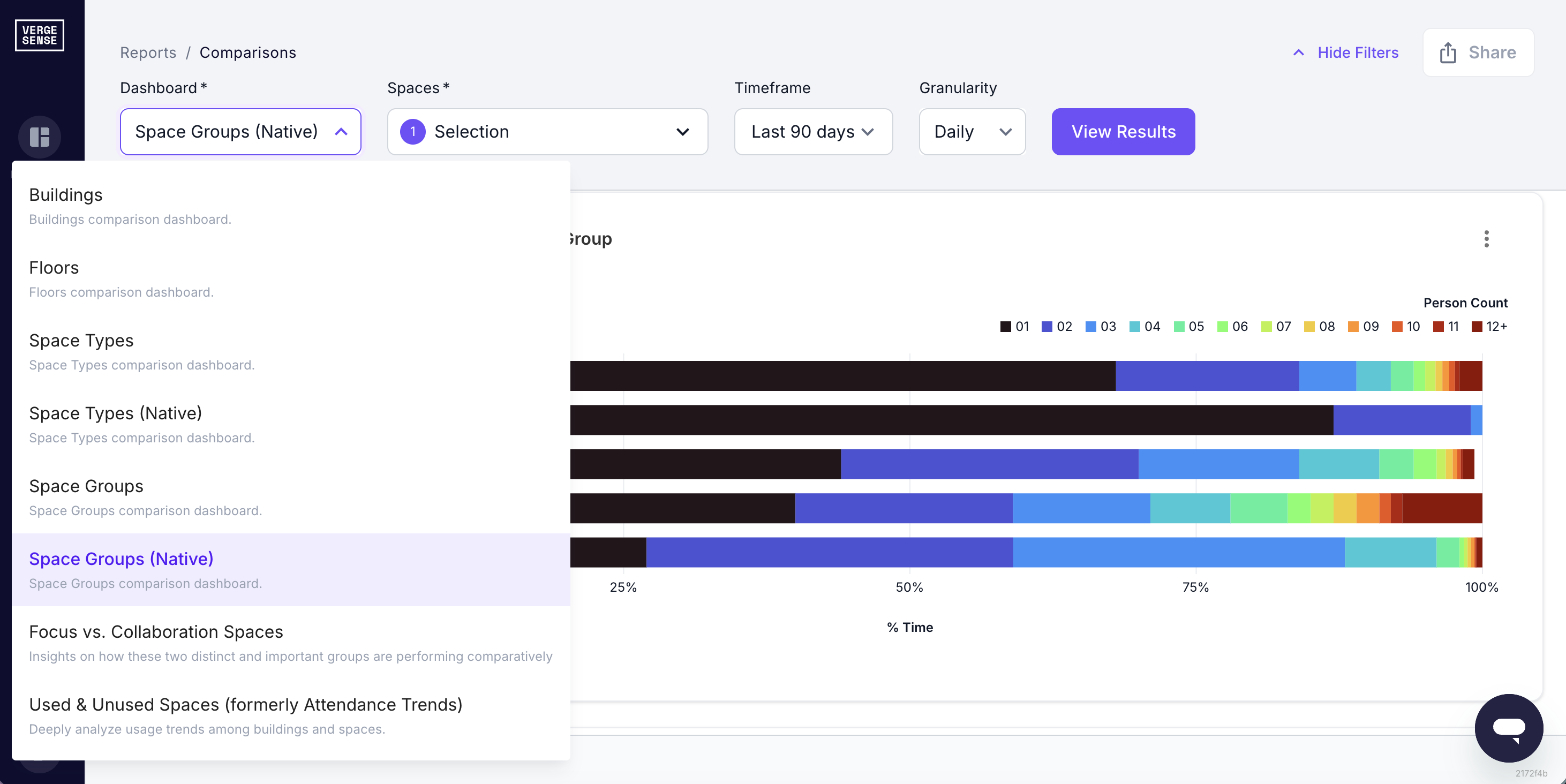Click the 11 legend color swatch
Viewport: 1566px width, 784px height.
pyautogui.click(x=1439, y=327)
